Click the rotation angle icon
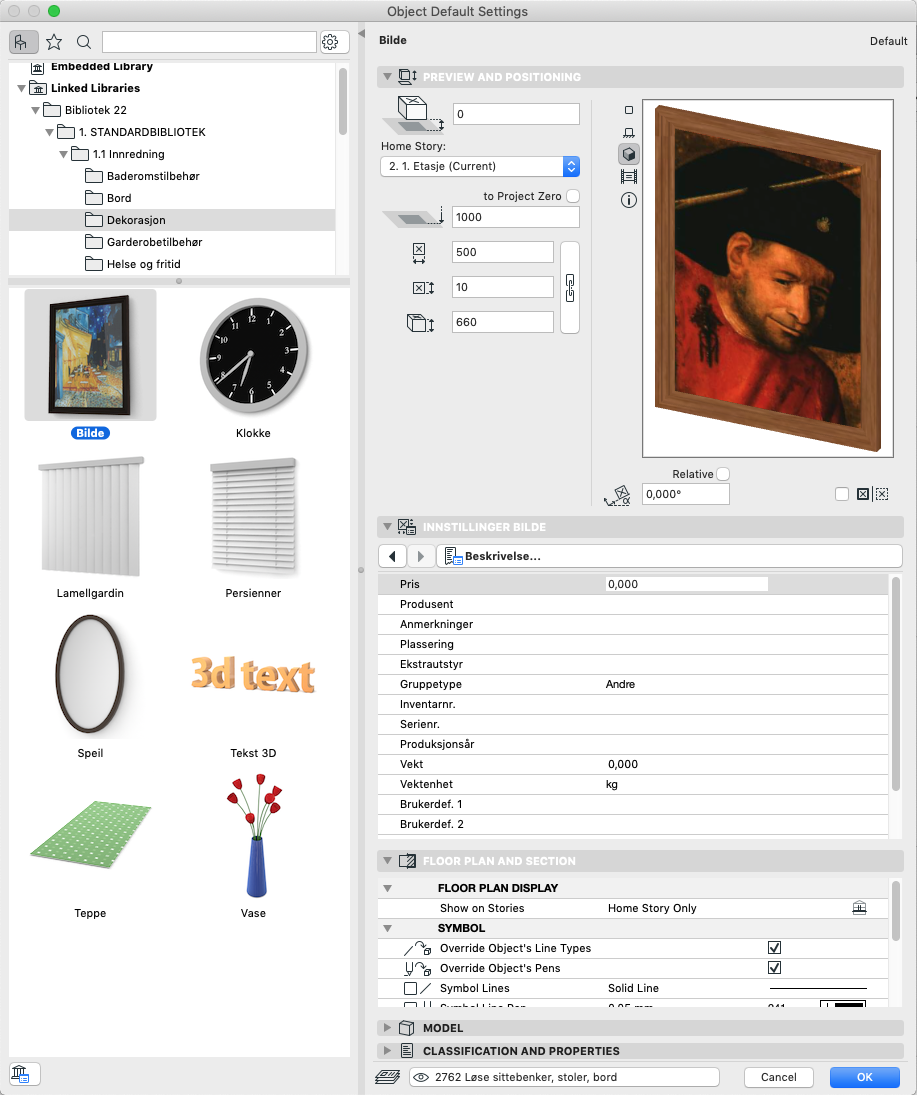917x1095 pixels. coord(617,495)
